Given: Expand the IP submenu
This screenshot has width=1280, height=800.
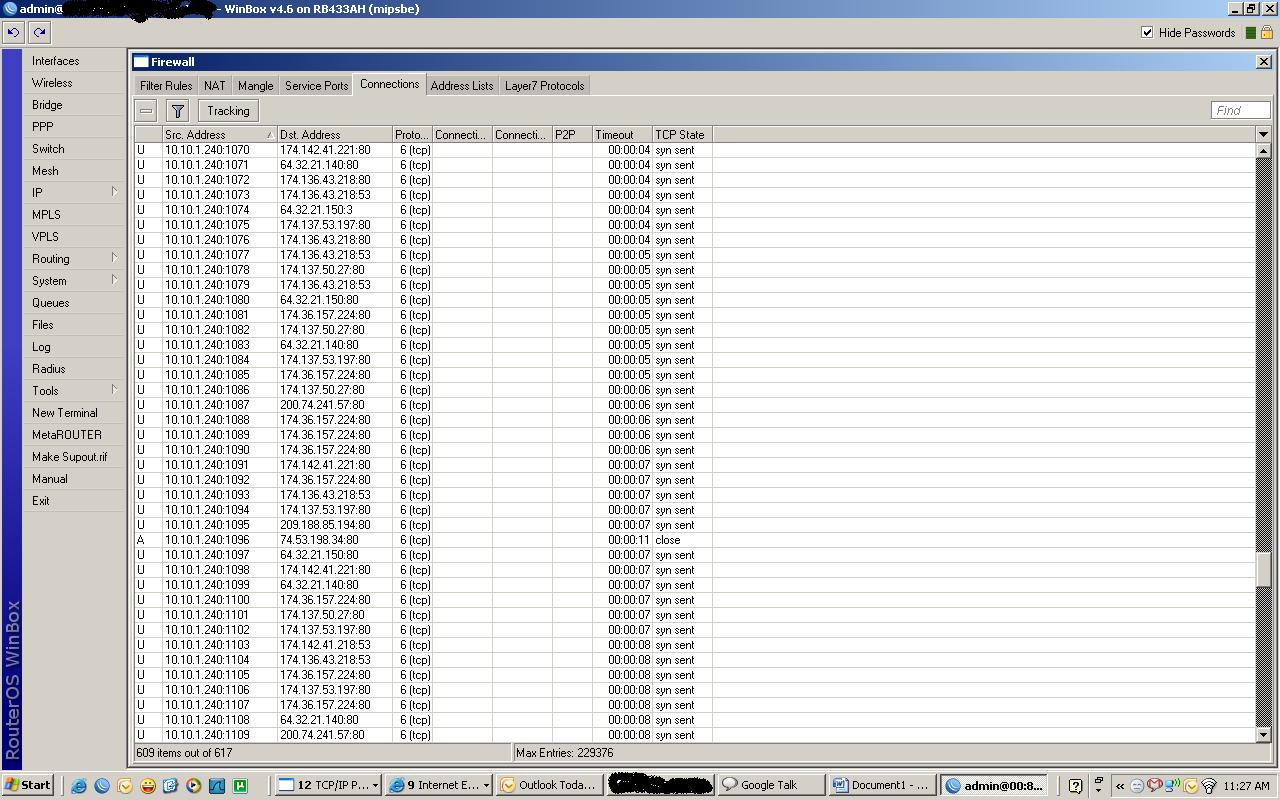Looking at the screenshot, I should click(x=114, y=192).
